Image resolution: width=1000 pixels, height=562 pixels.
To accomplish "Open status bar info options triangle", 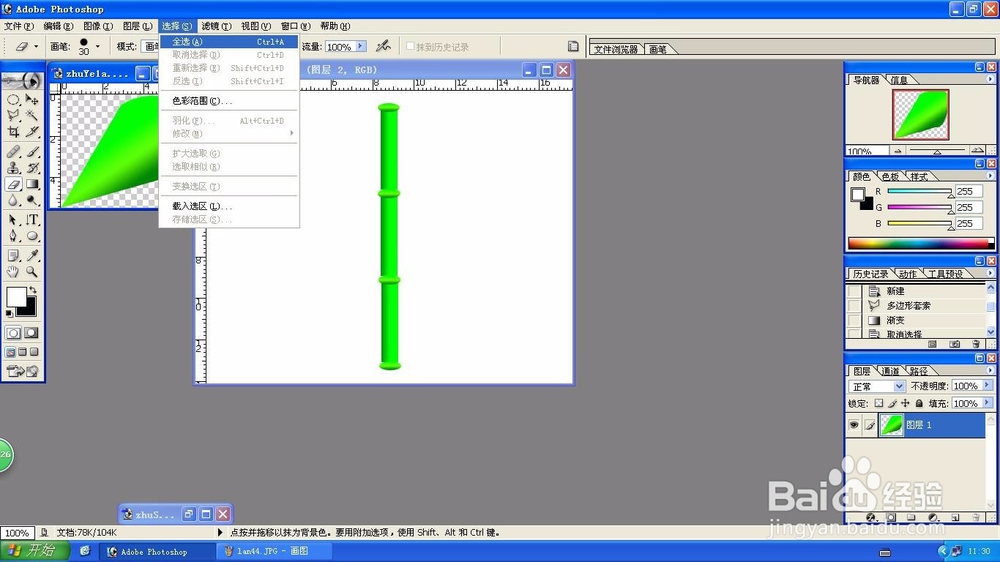I will pyautogui.click(x=220, y=532).
